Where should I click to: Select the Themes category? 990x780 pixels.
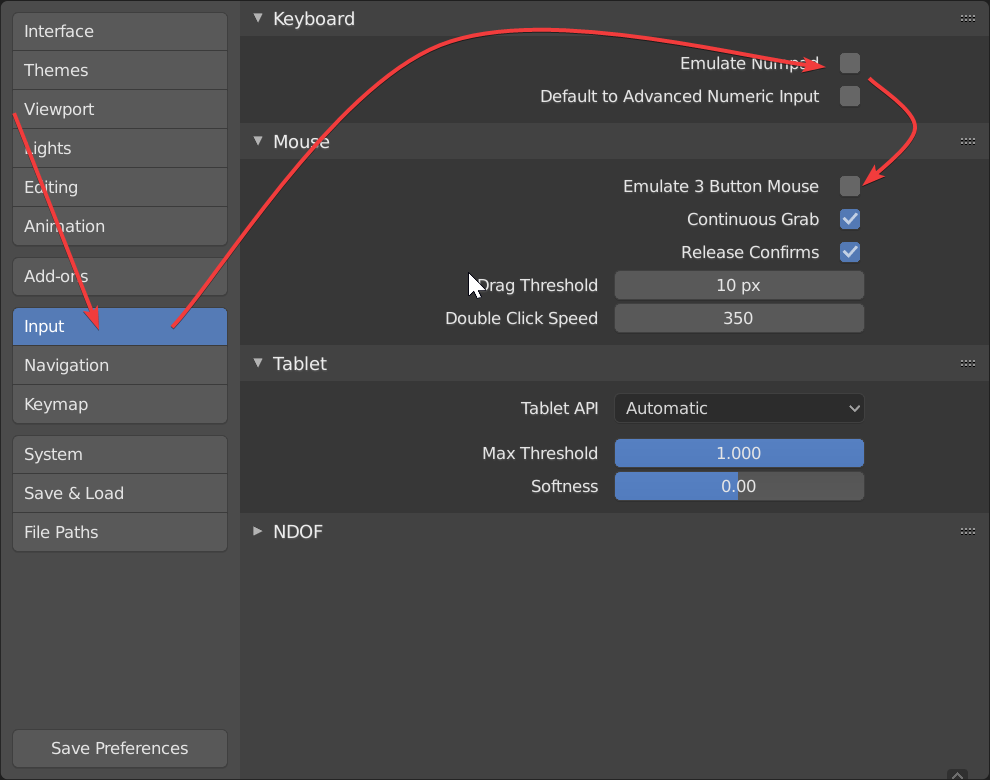tap(119, 70)
